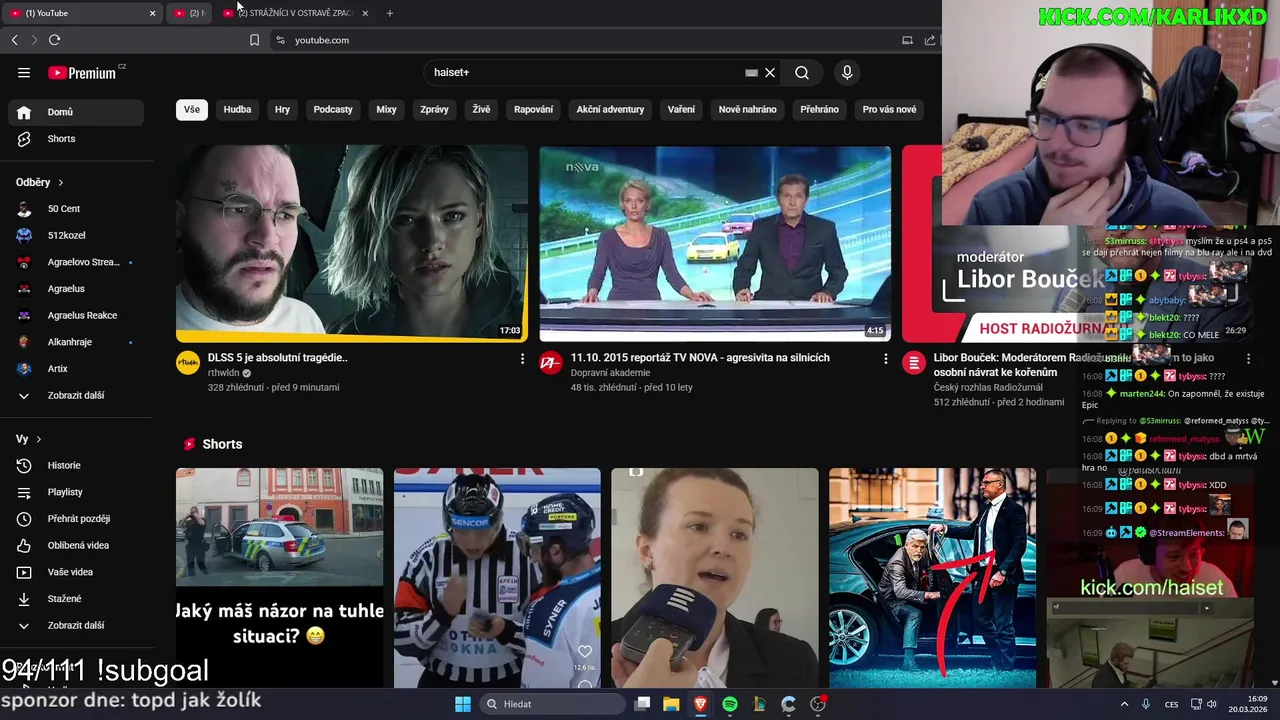Open Historie in sidebar

(x=76, y=465)
